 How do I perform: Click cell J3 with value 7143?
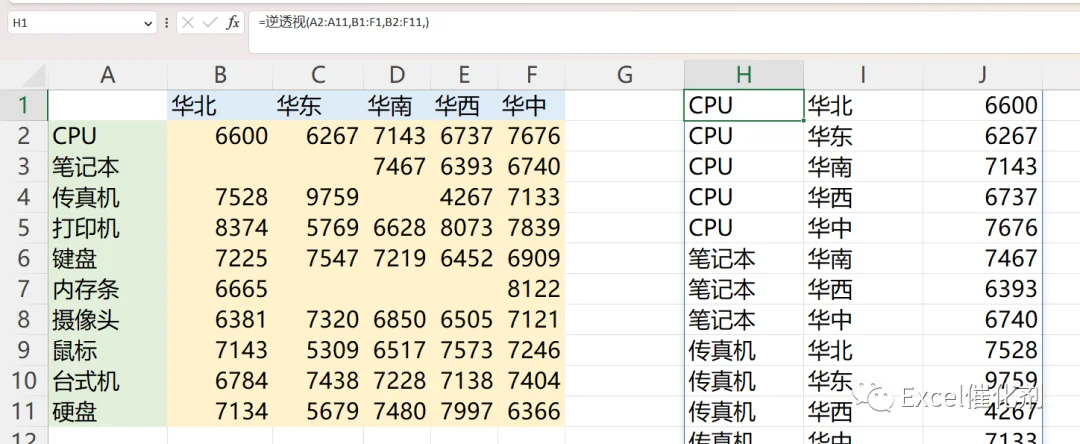(982, 167)
